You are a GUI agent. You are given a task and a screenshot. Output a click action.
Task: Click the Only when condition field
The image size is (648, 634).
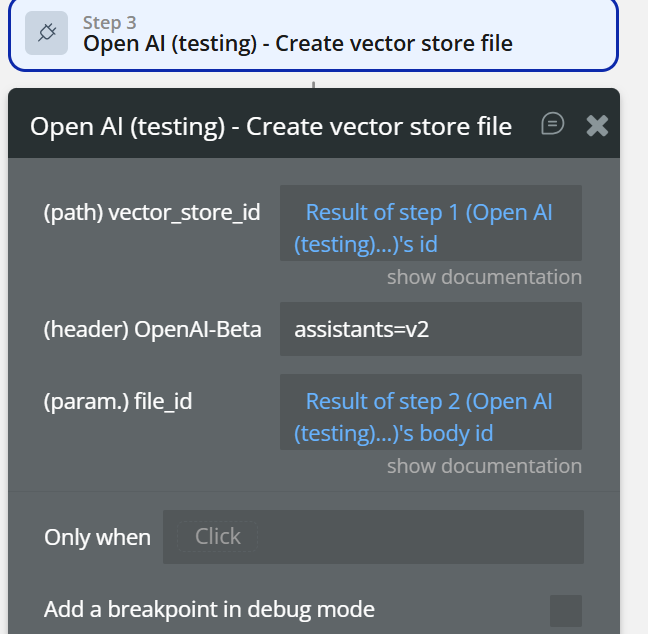(373, 537)
